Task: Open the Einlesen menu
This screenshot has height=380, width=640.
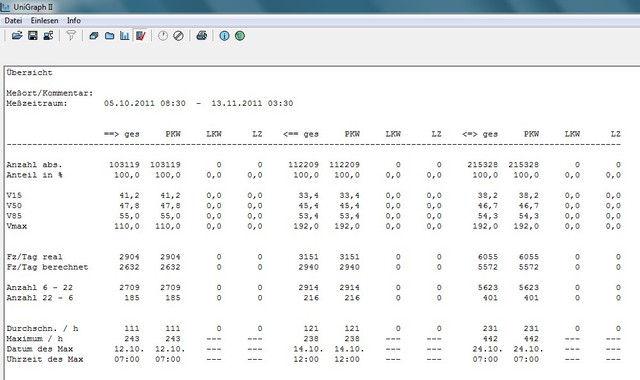Action: (x=44, y=20)
